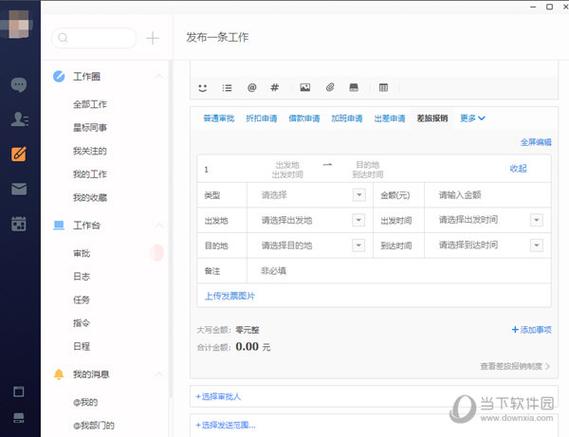This screenshot has height=437, width=569.
Task: Click the @ mention icon
Action: coord(252,87)
